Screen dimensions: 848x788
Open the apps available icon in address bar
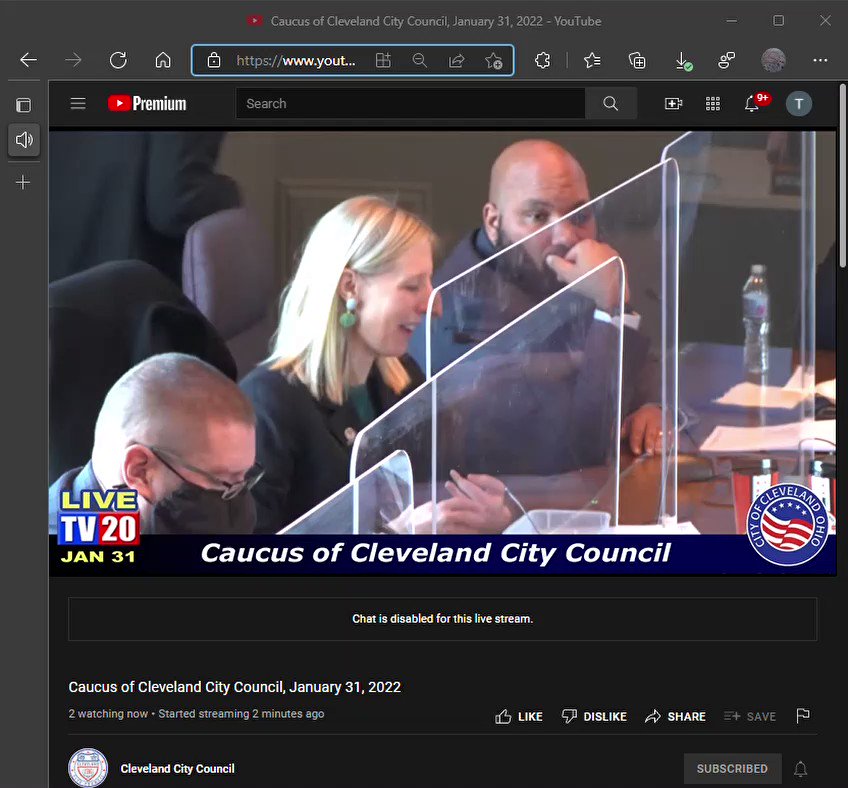[x=383, y=60]
